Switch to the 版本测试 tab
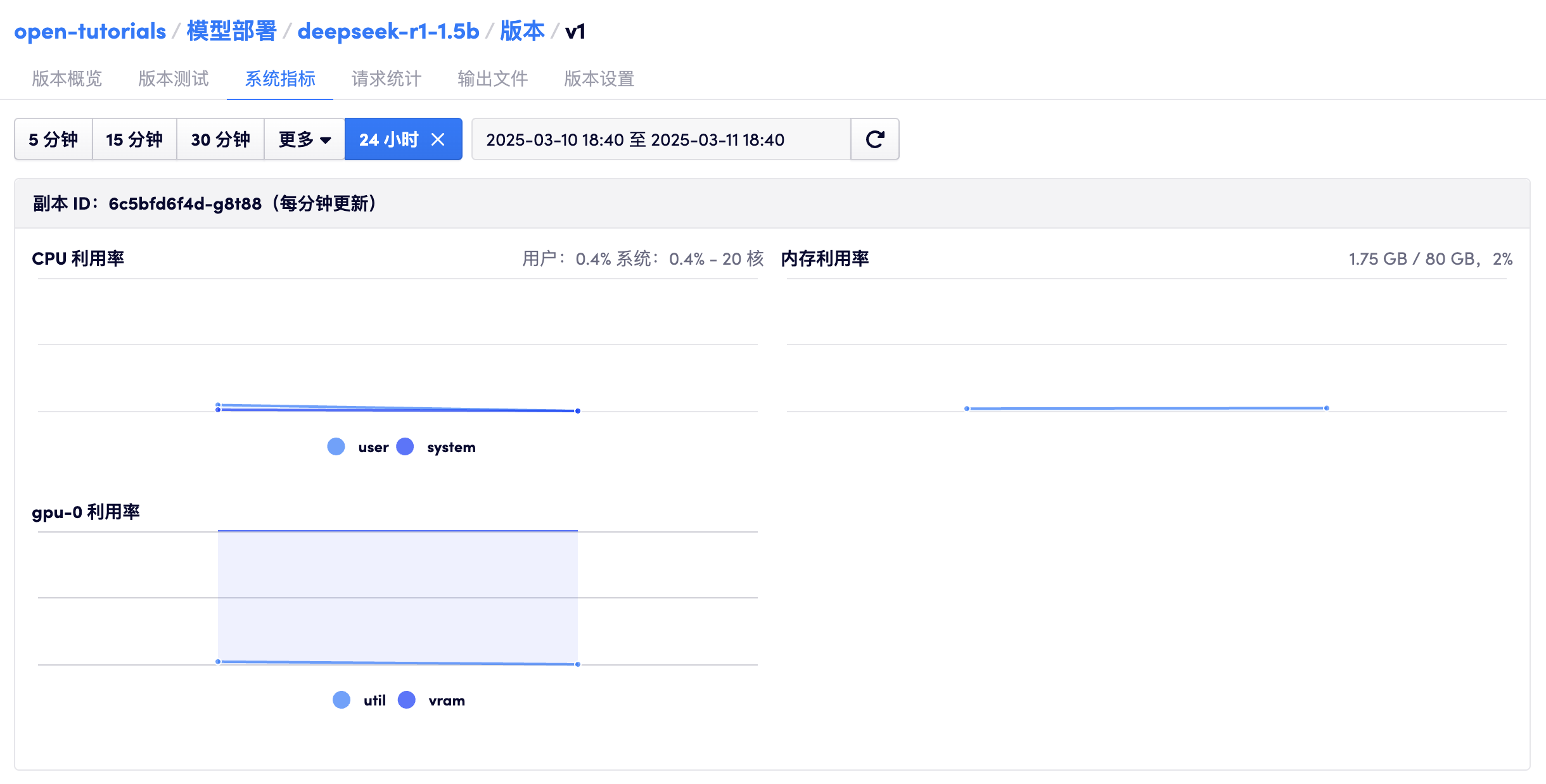The width and height of the screenshot is (1546, 784). [172, 79]
